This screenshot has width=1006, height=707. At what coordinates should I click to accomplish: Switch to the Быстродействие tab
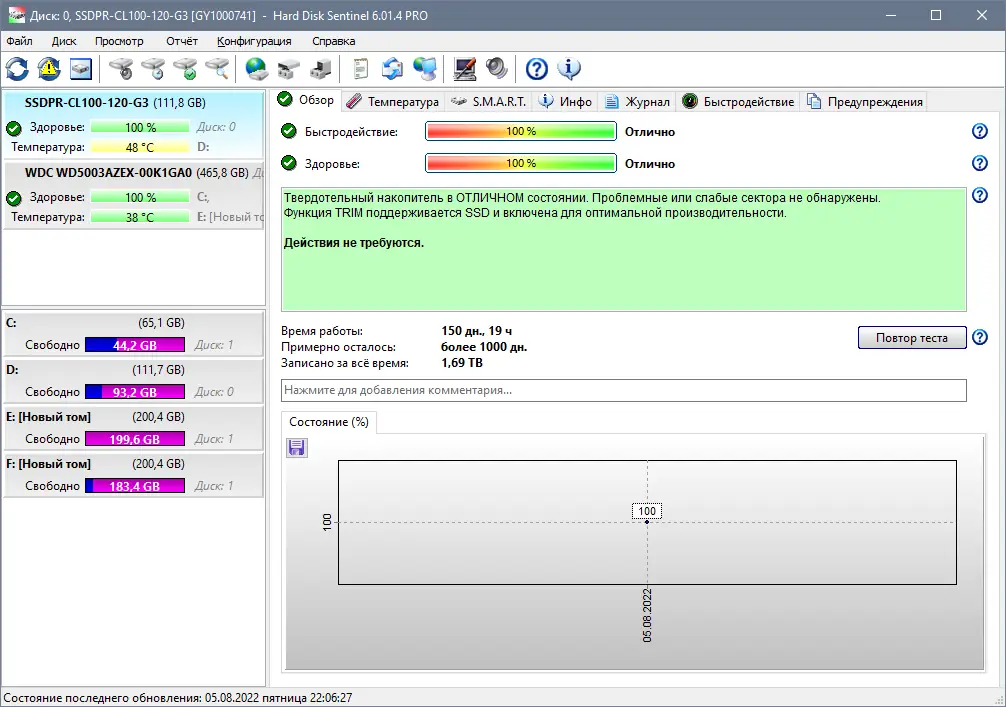738,101
